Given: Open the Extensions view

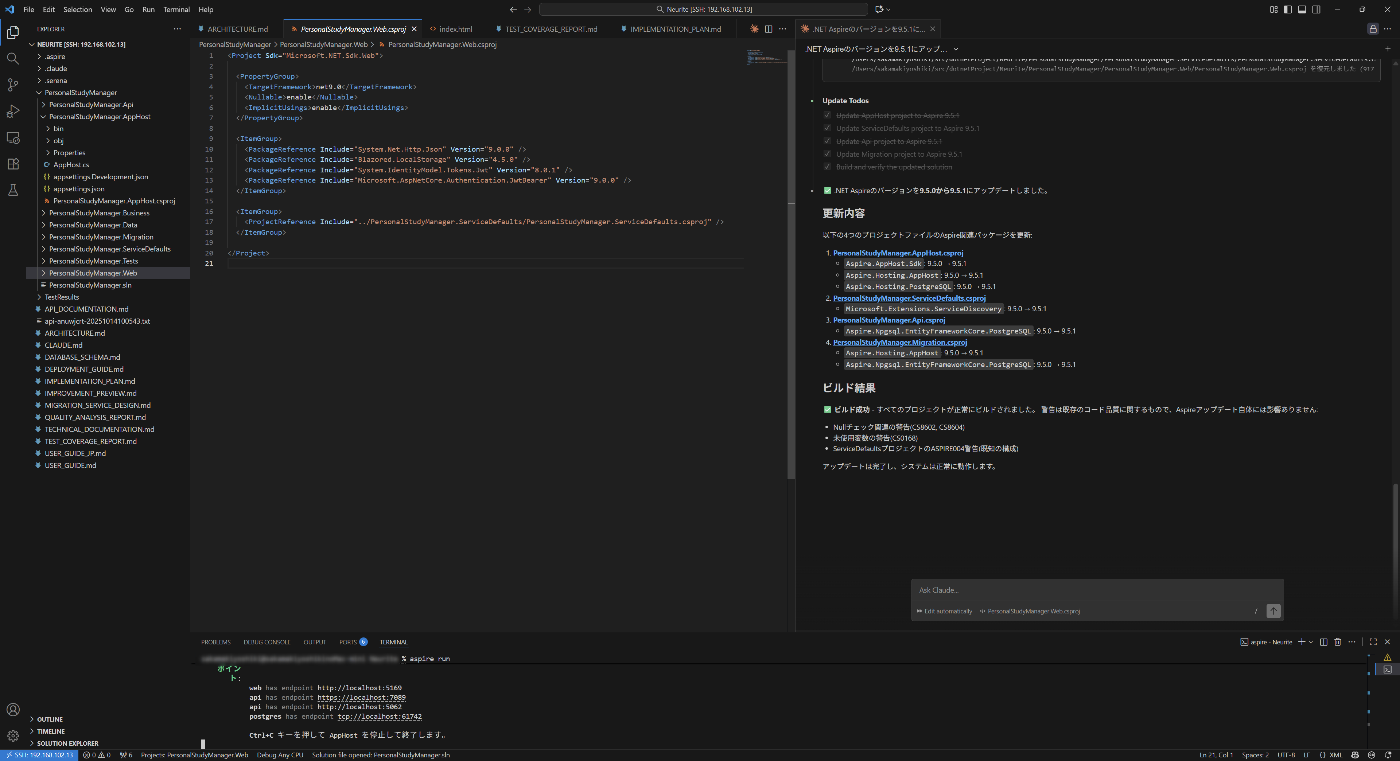Looking at the screenshot, I should point(13,163).
